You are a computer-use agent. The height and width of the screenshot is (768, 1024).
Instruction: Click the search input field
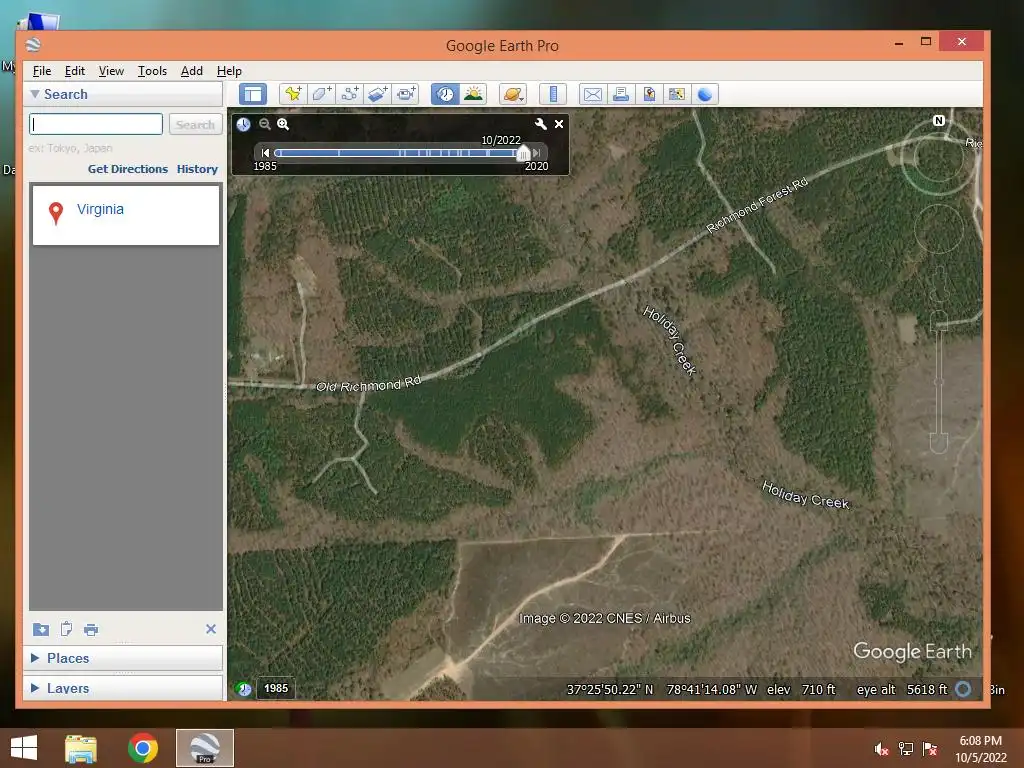96,124
